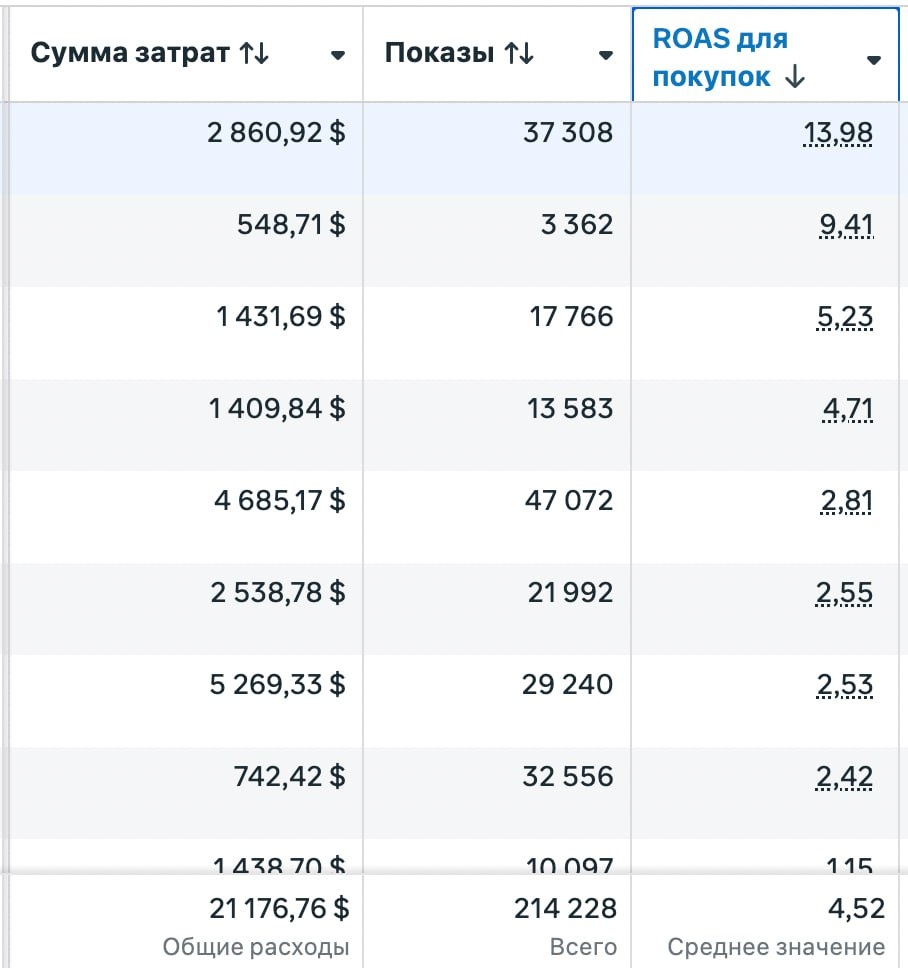Click the ROAS для покупок header title
The height and width of the screenshot is (968, 908).
tap(718, 58)
